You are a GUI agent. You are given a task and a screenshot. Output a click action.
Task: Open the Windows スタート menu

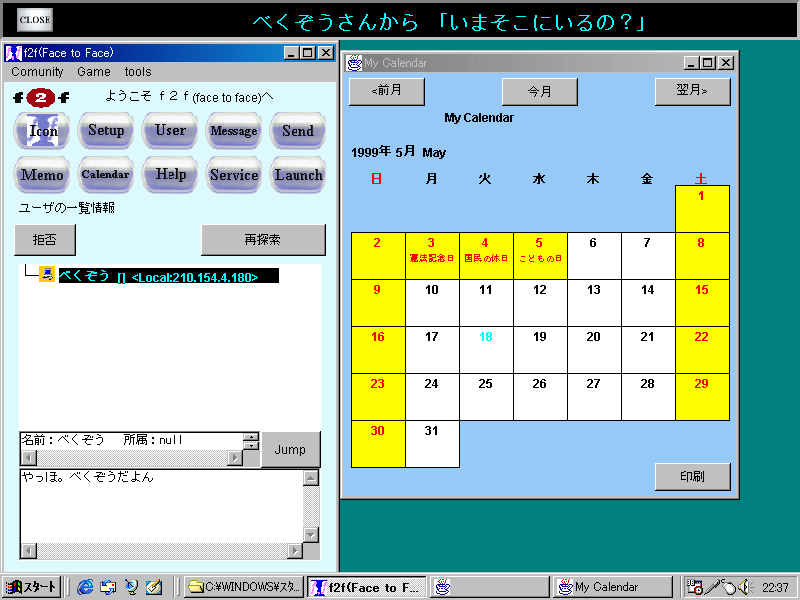coord(32,587)
